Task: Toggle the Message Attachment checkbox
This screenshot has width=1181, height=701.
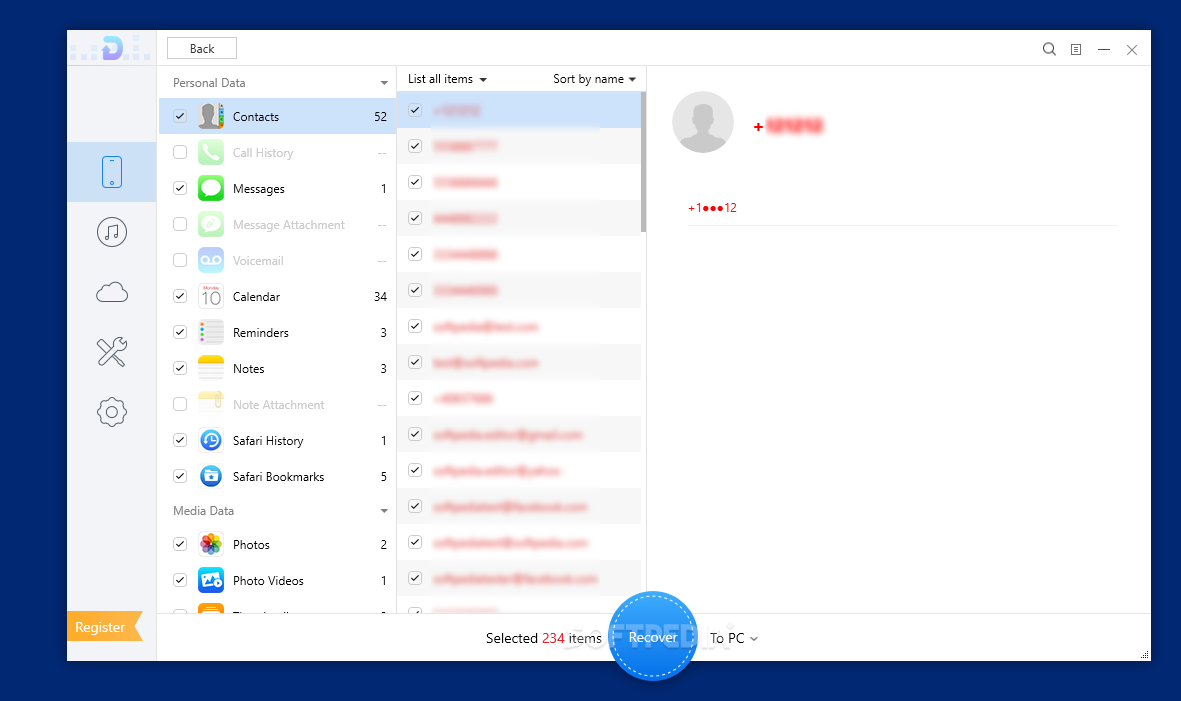Action: click(180, 224)
